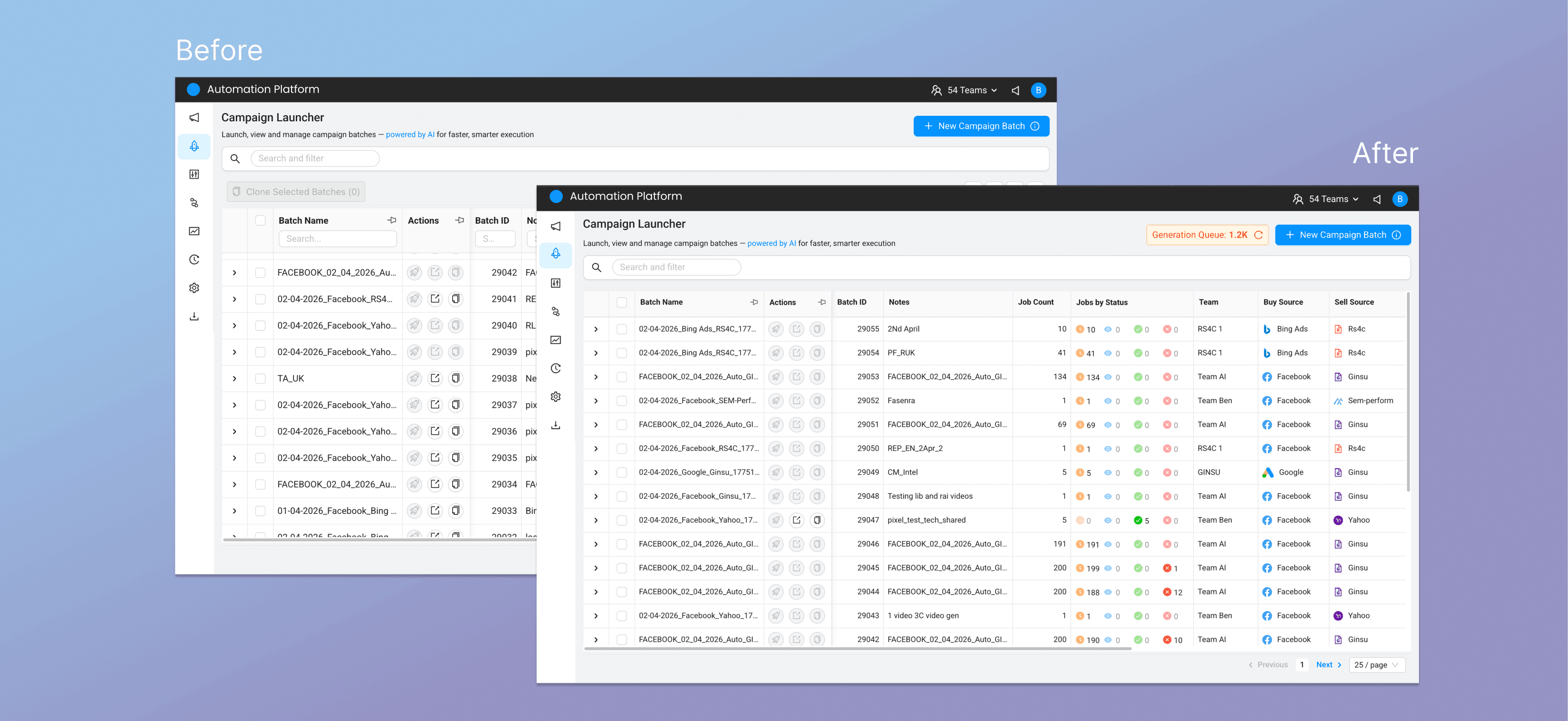Click the open-link action icon for batch 29047
Screen dimensions: 1568x721
tap(796, 520)
